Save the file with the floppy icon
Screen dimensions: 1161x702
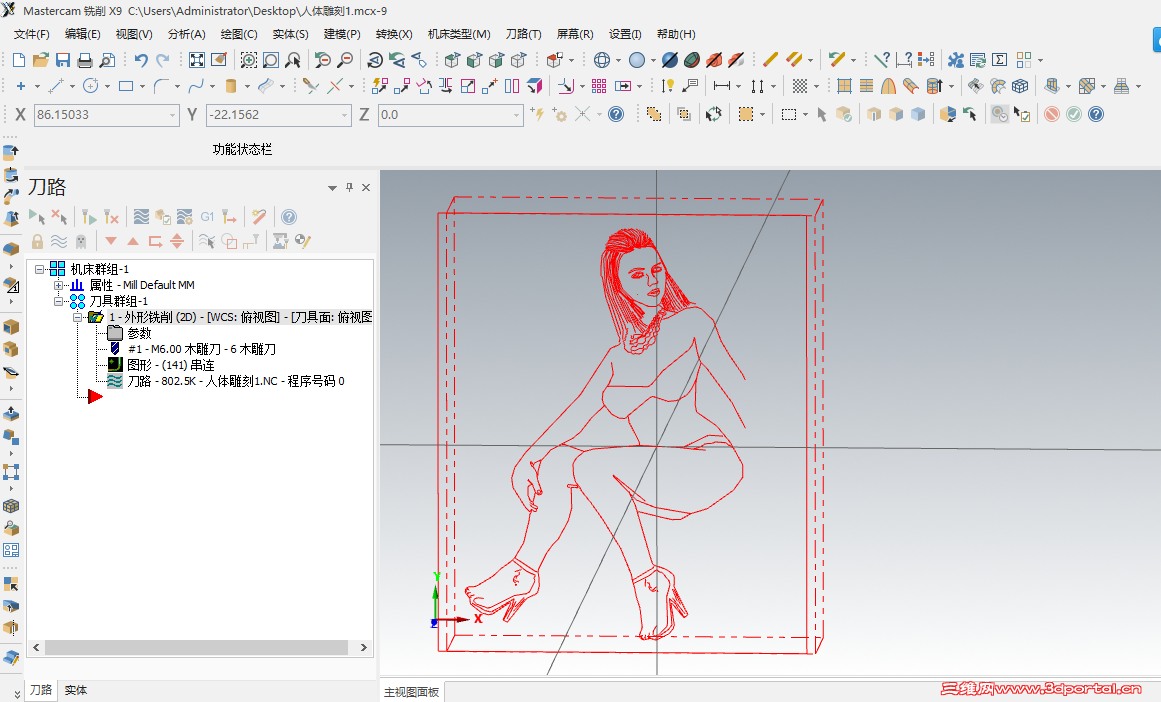(63, 60)
